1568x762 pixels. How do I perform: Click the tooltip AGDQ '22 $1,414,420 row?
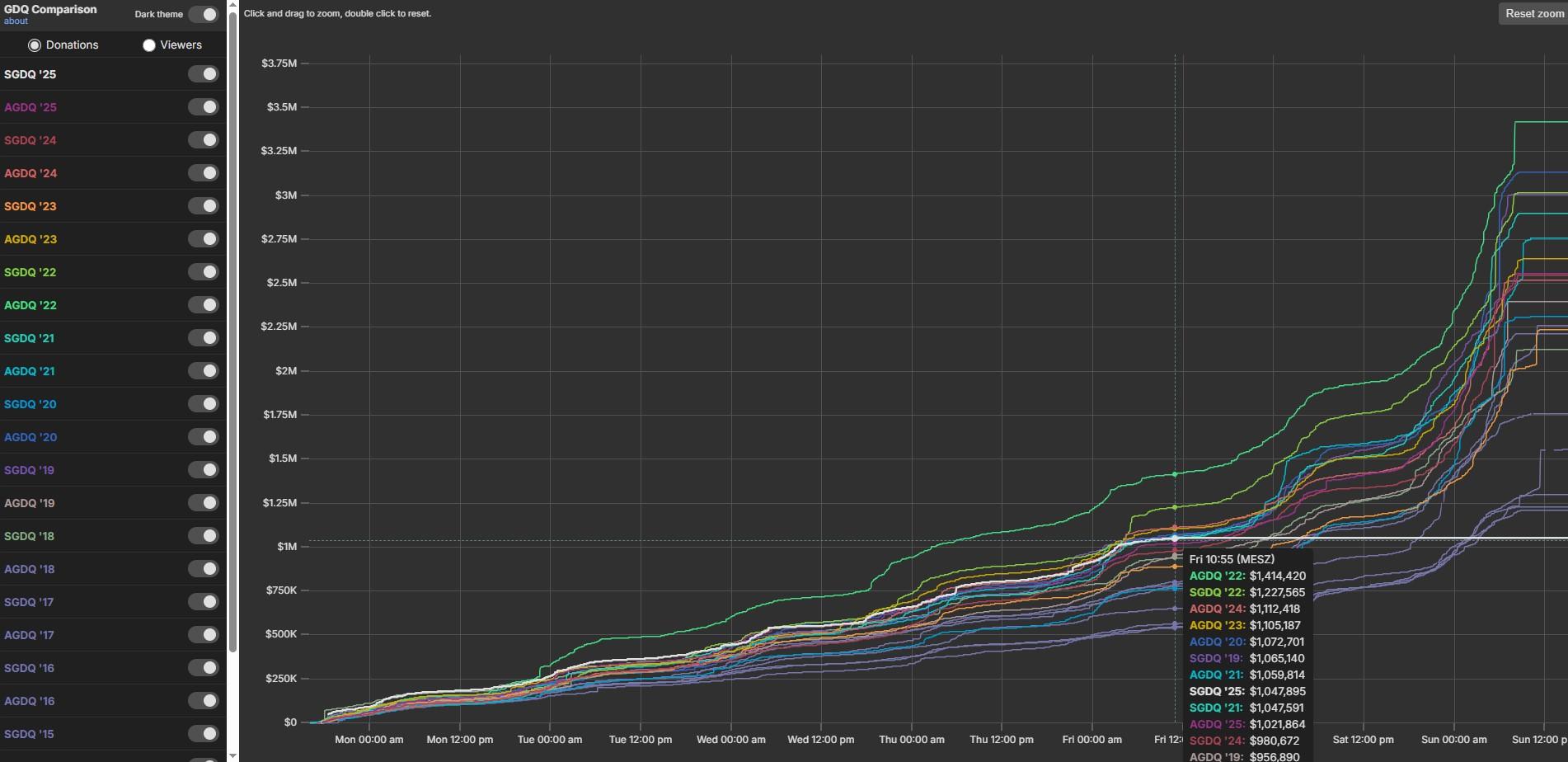(x=1247, y=576)
